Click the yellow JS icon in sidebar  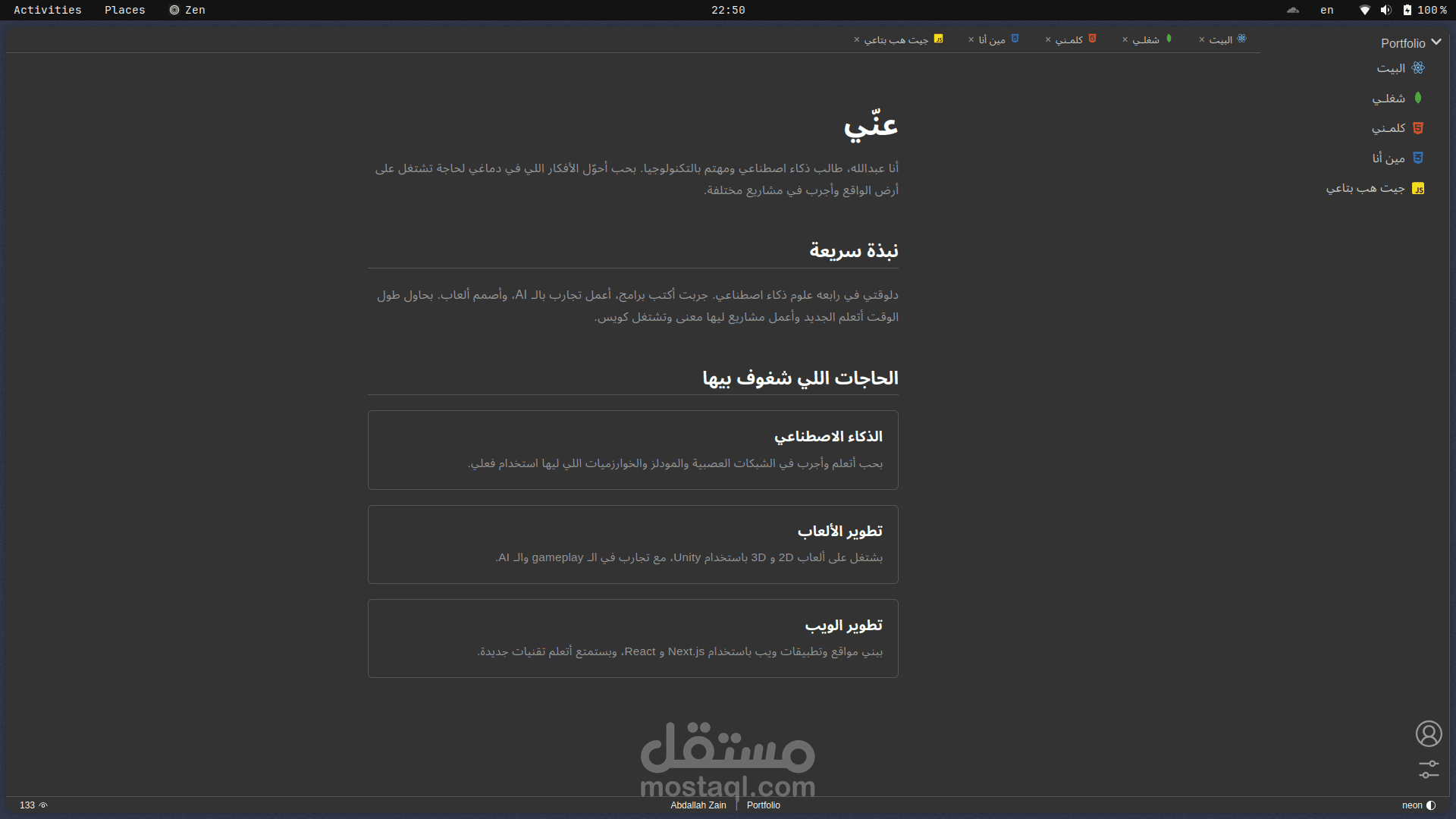pyautogui.click(x=1418, y=189)
